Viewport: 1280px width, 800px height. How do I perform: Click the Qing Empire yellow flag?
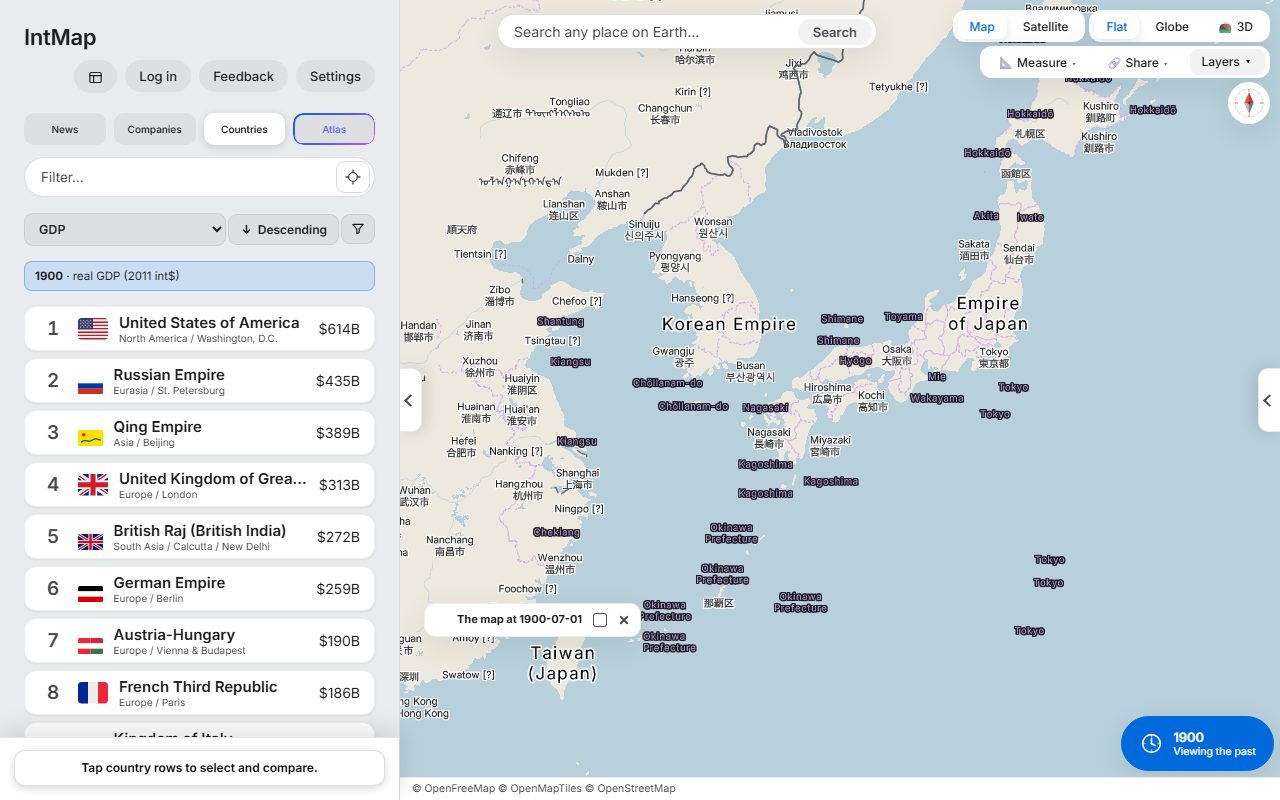[x=91, y=438]
